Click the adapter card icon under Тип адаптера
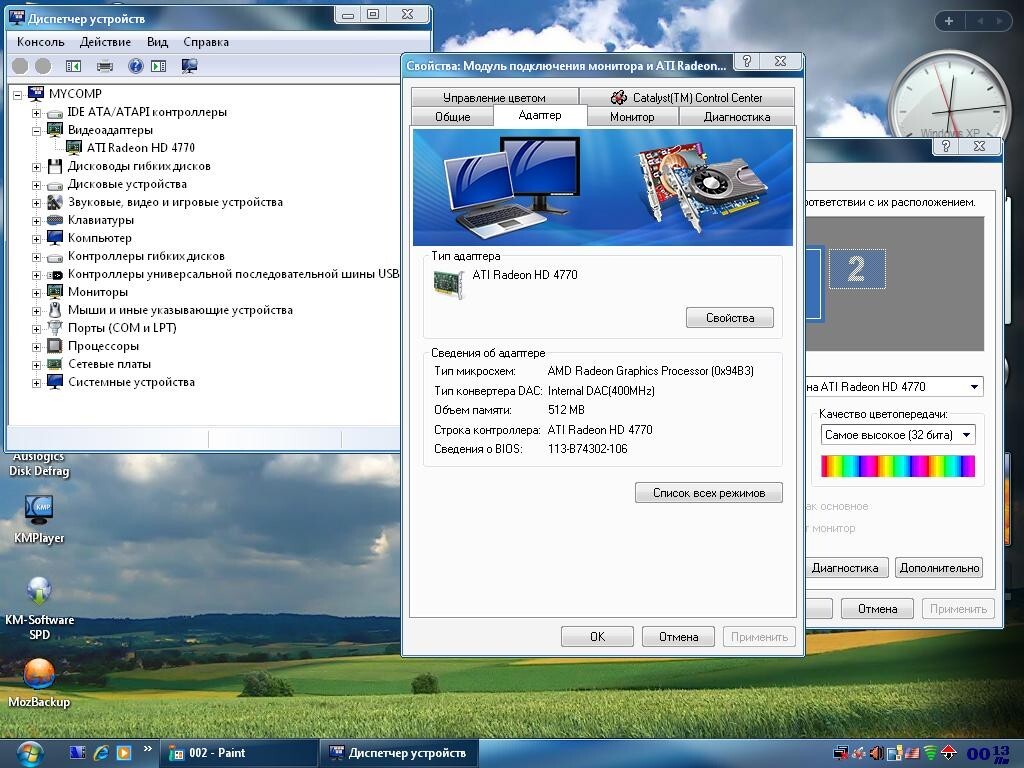 pos(449,284)
